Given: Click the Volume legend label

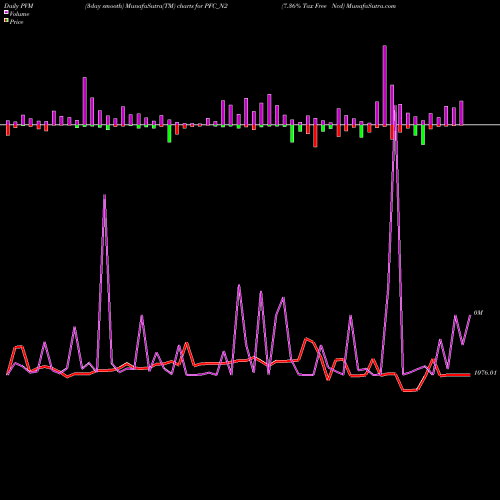Looking at the screenshot, I should click(19, 14).
